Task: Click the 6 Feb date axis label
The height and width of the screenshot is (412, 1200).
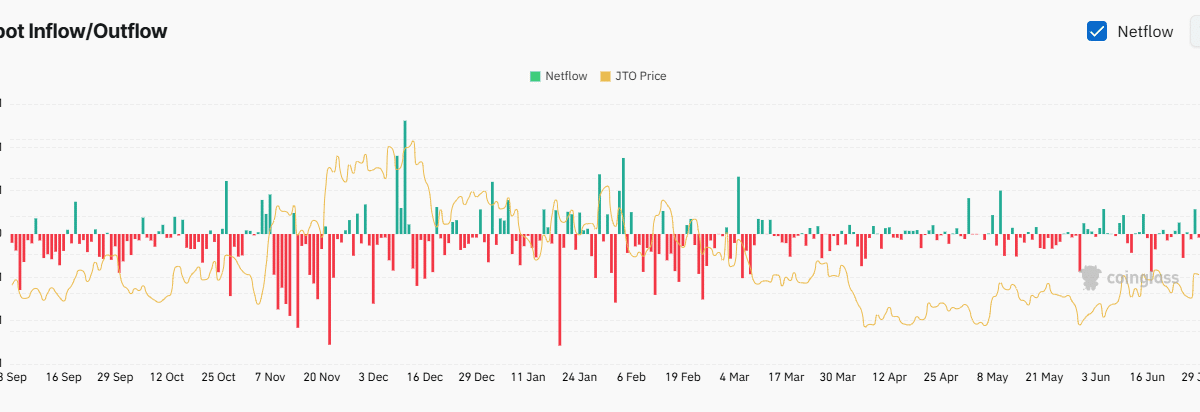Action: 631,377
